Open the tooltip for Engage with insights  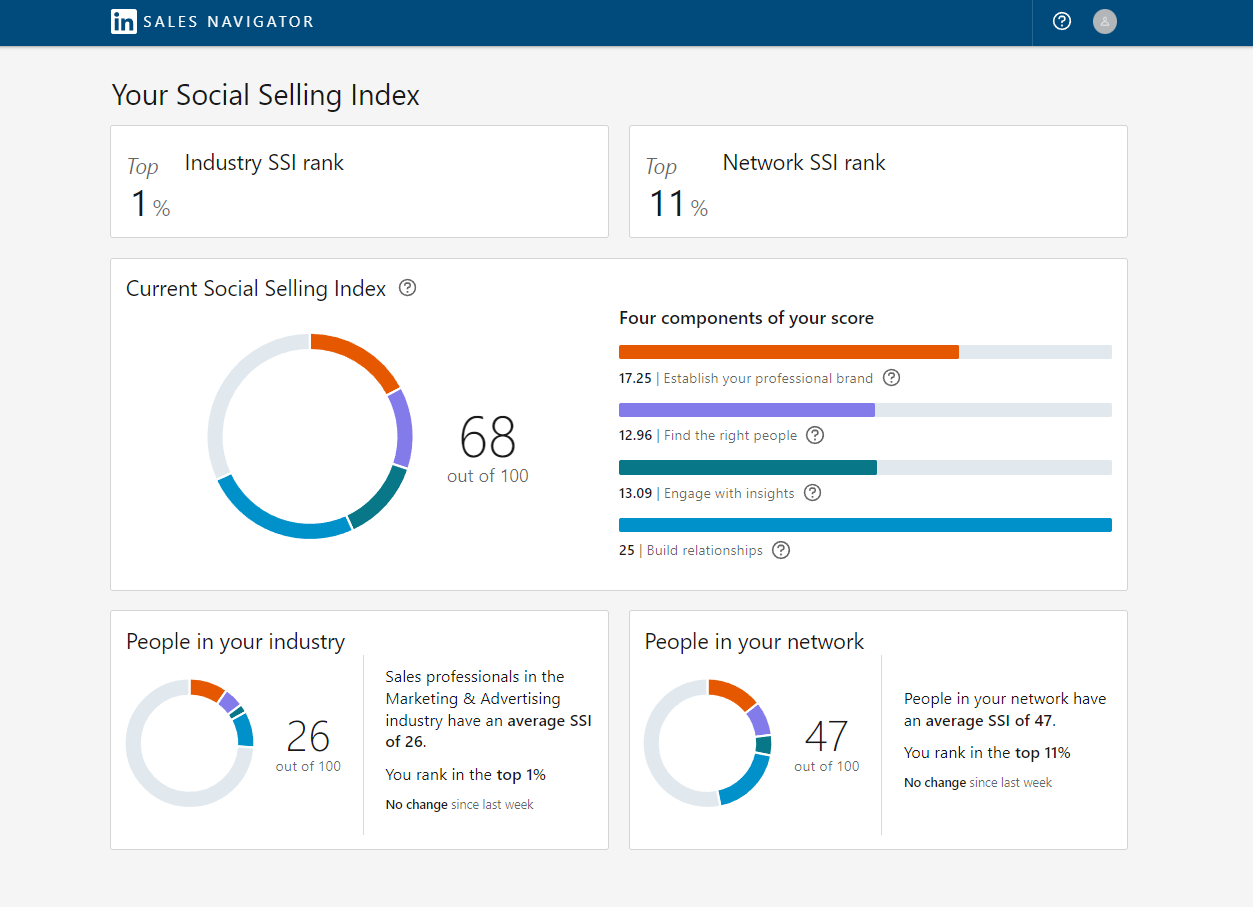coord(812,493)
